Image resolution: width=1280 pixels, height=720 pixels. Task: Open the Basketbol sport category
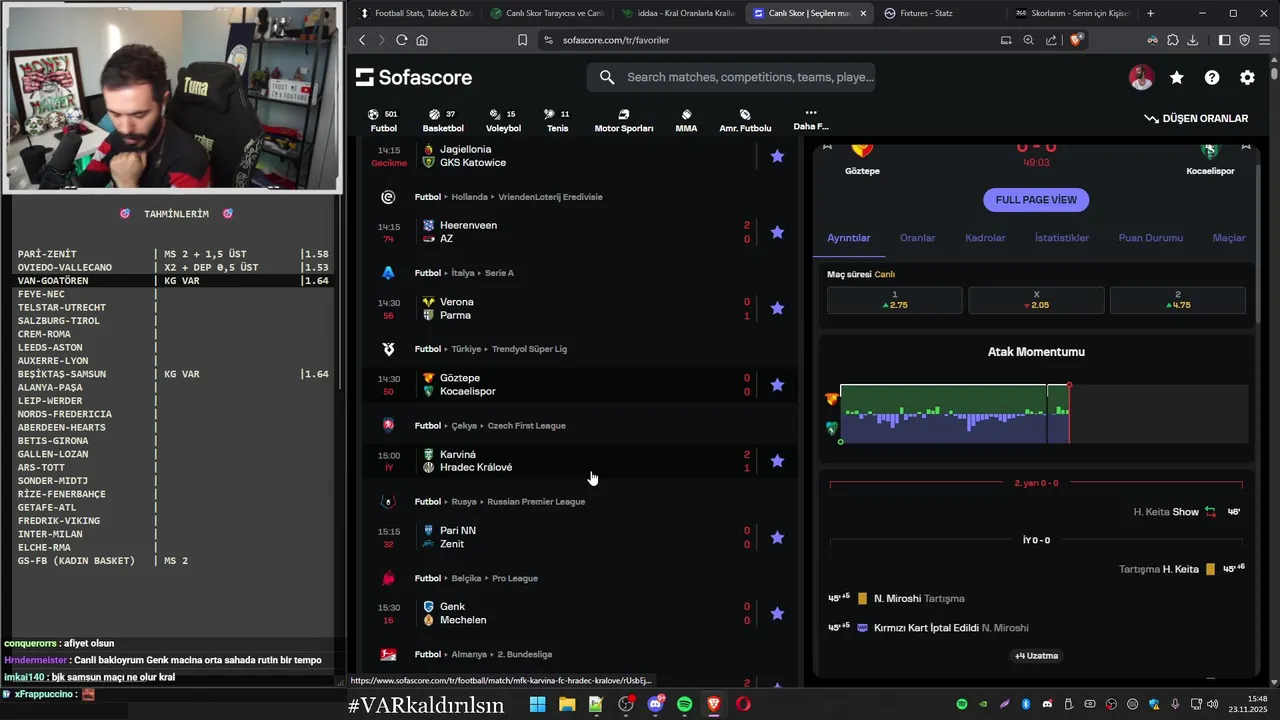click(443, 120)
